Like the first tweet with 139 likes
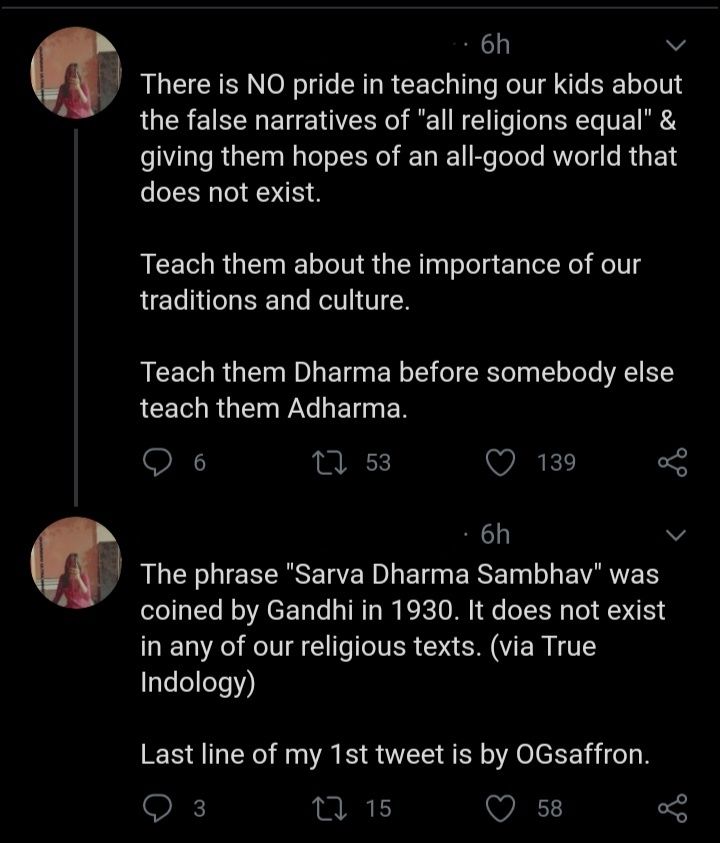The height and width of the screenshot is (843, 720). point(499,462)
